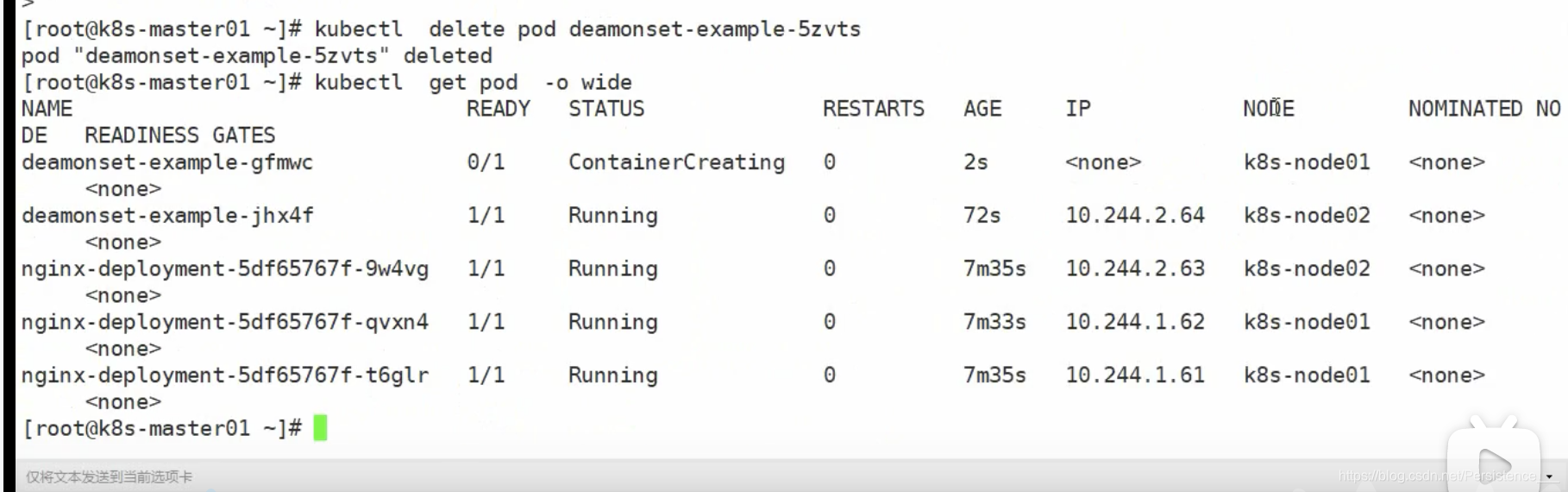This screenshot has width=1568, height=492.
Task: Select nginx-deployment-5df65767f-9w4vg pod name
Action: coord(225,269)
